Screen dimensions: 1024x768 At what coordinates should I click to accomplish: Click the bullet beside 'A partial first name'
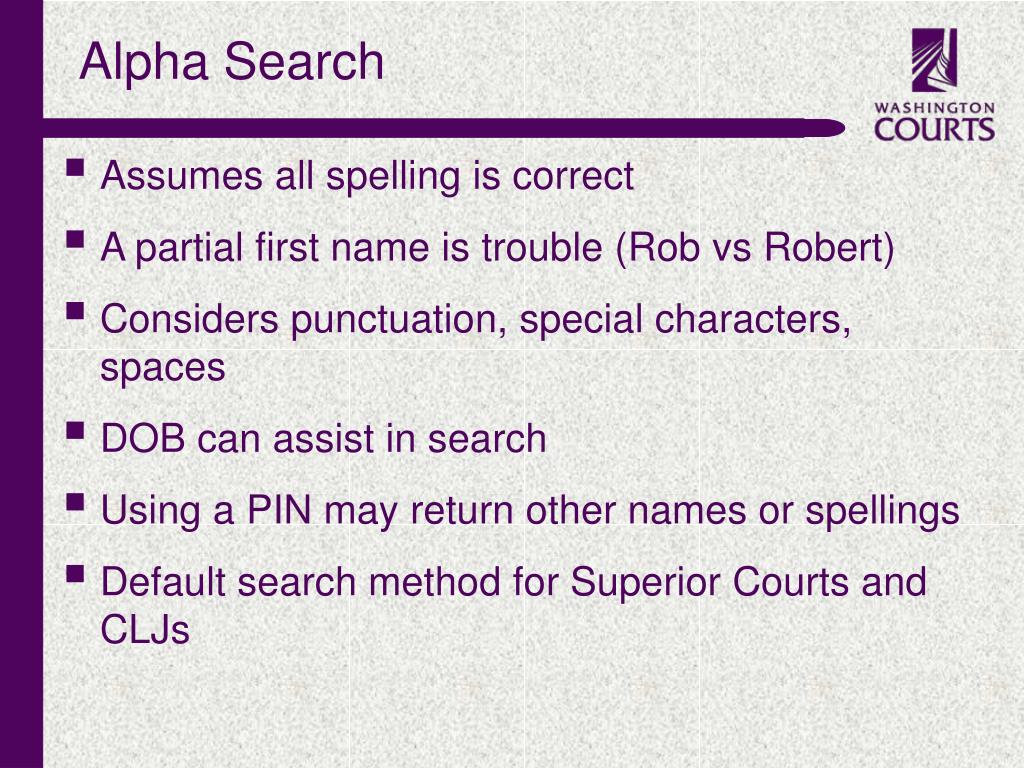76,239
